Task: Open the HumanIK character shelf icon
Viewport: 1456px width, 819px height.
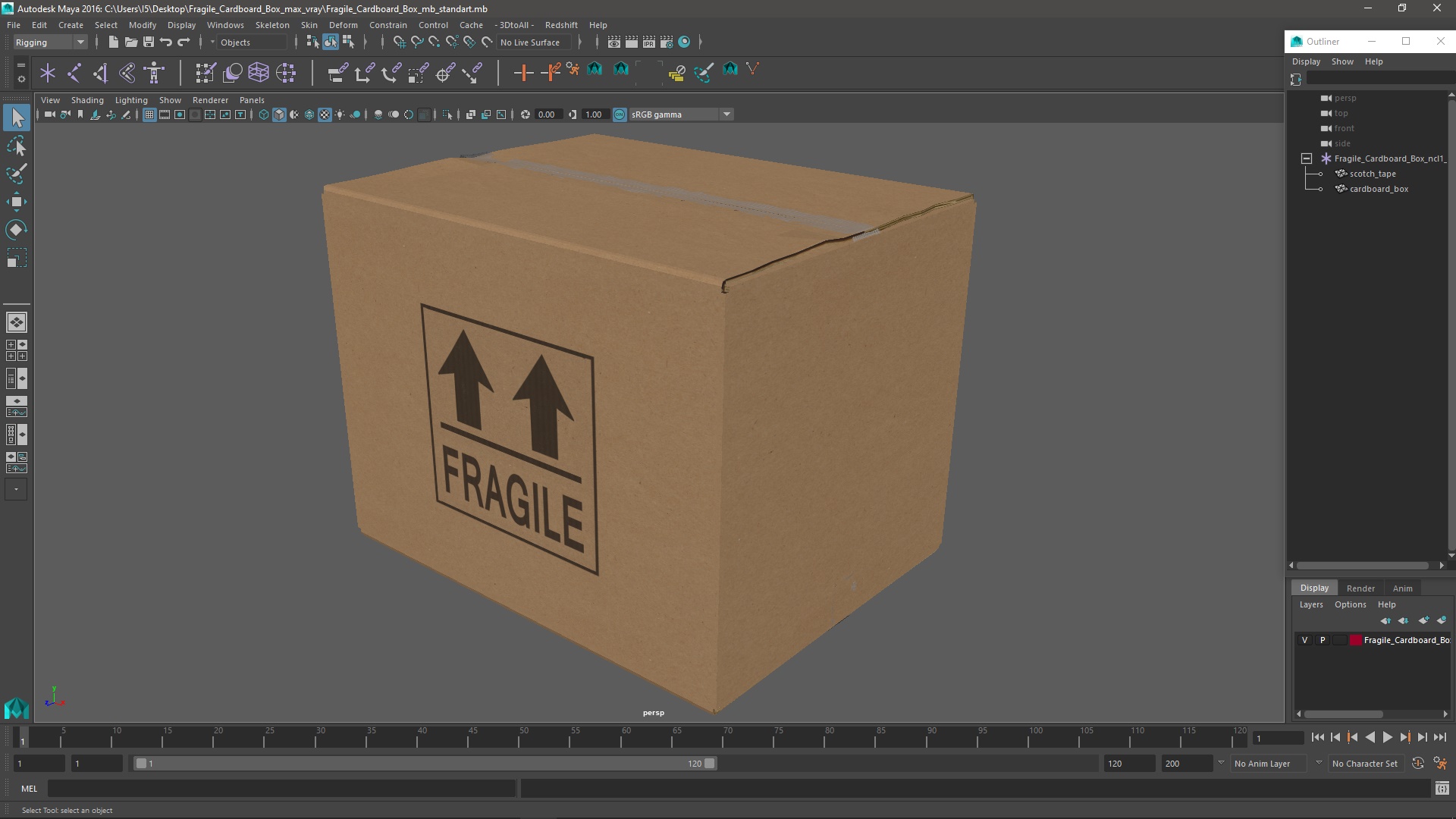Action: coord(154,73)
